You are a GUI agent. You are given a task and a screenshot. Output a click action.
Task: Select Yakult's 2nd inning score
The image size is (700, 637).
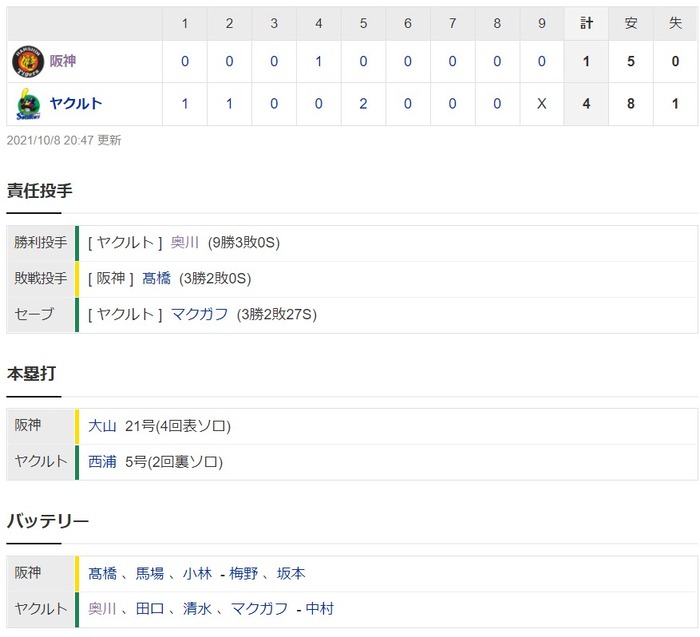point(229,104)
